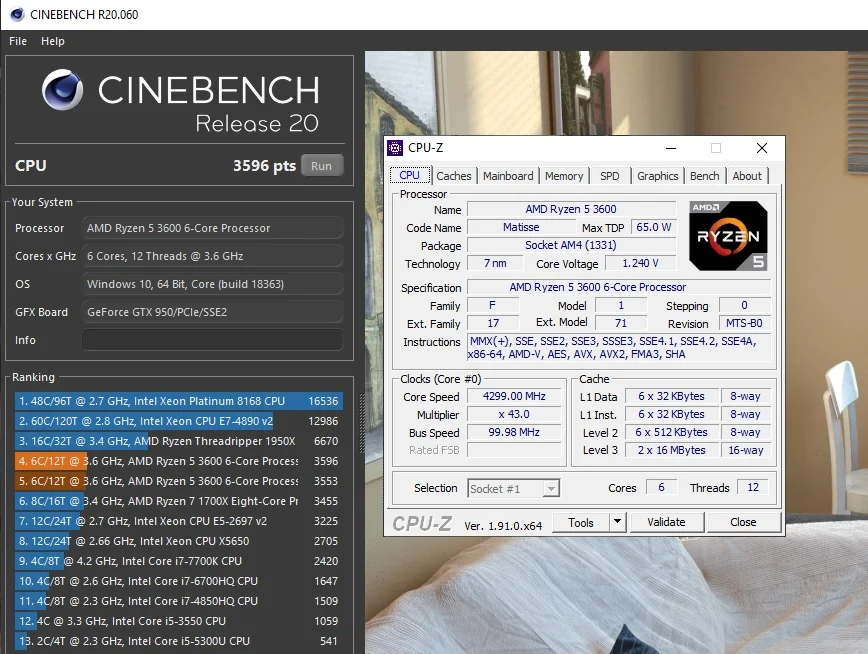Open the Graphics tab in CPU-Z
This screenshot has width=868, height=654.
(658, 176)
